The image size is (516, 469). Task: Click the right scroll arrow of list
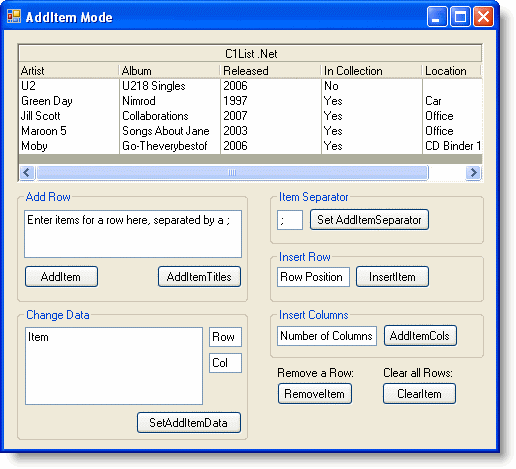(473, 173)
